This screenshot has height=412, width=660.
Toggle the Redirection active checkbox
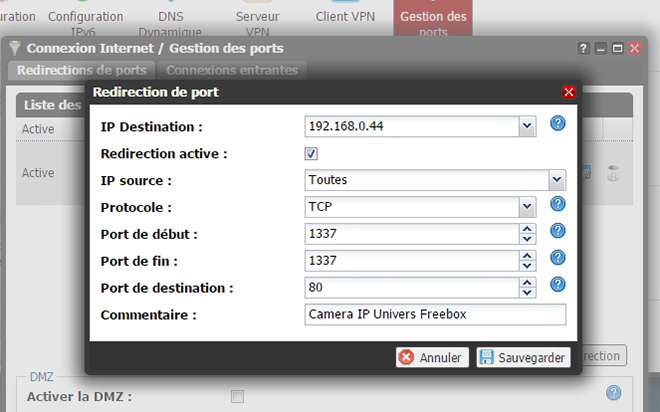pos(311,154)
